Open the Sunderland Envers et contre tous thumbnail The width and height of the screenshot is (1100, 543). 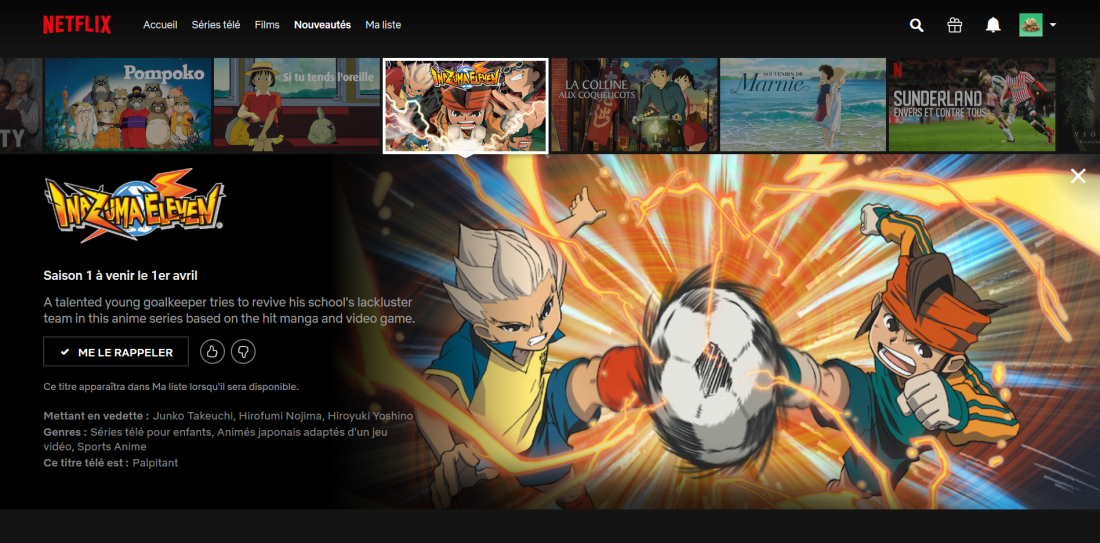coord(972,104)
